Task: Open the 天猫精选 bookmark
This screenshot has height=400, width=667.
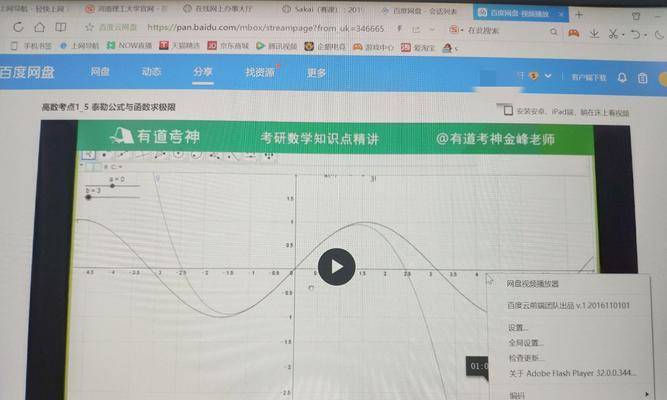Action: (x=180, y=45)
